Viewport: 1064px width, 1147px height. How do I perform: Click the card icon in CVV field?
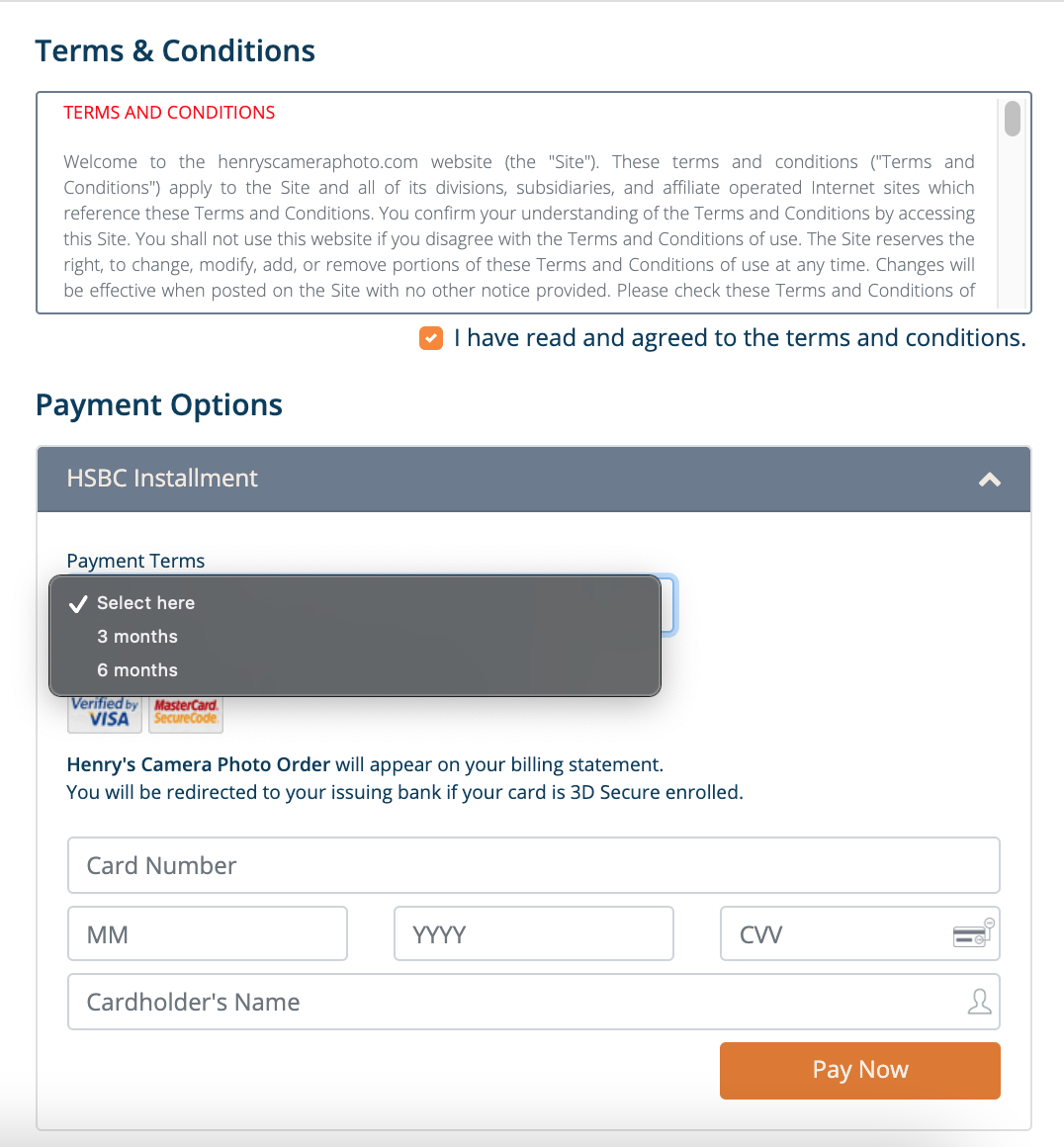973,933
